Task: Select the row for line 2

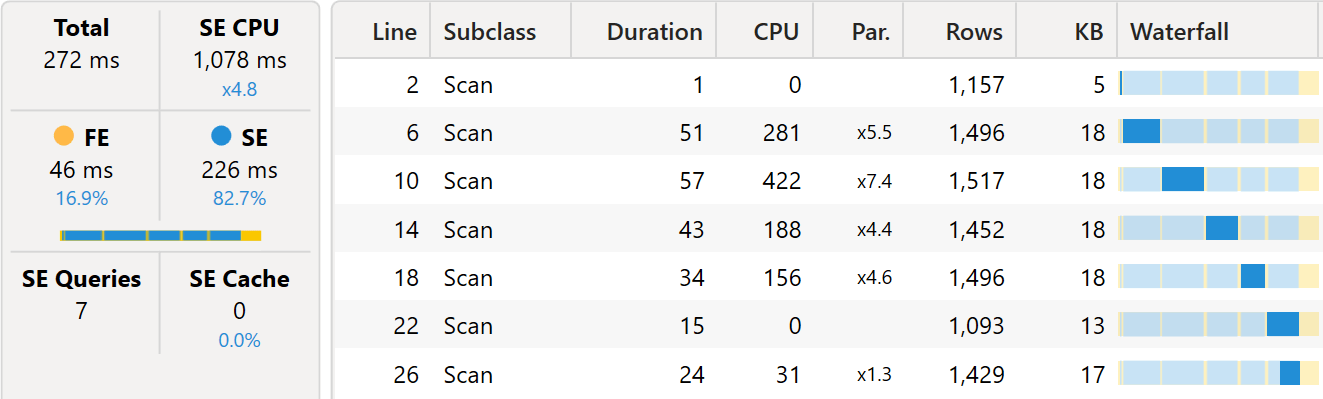Action: (x=827, y=84)
